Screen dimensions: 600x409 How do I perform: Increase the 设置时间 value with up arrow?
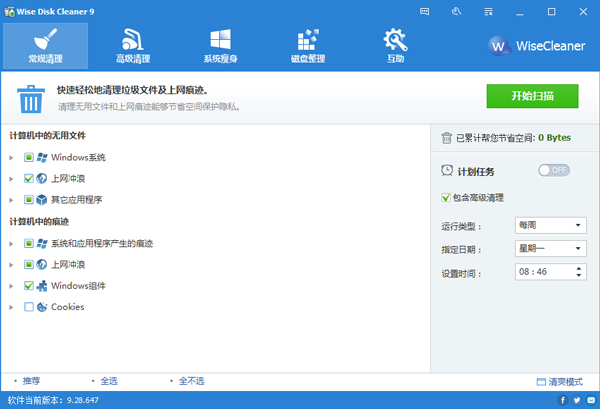579,268
